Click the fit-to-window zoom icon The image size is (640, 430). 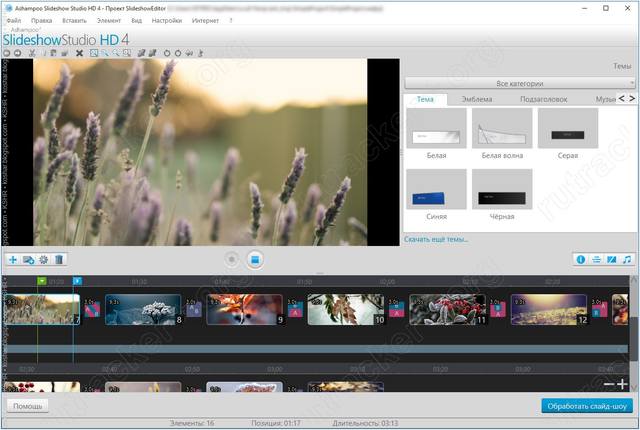click(x=94, y=53)
